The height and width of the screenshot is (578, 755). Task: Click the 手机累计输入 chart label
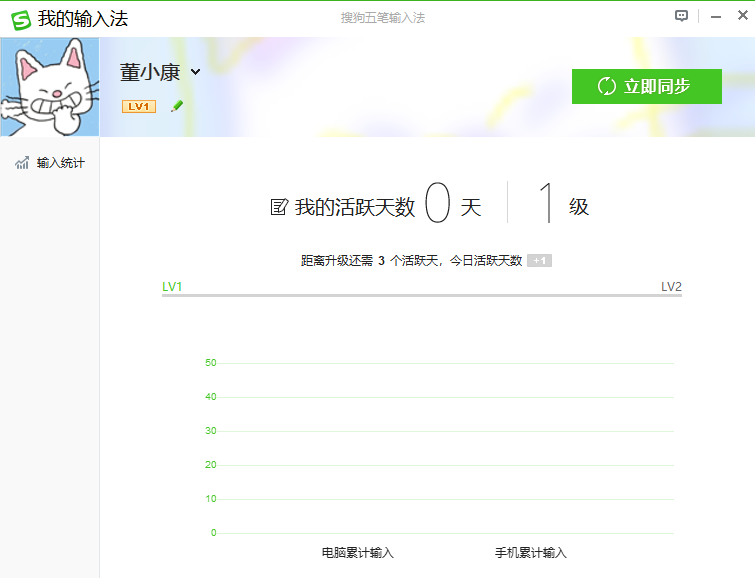(x=530, y=552)
